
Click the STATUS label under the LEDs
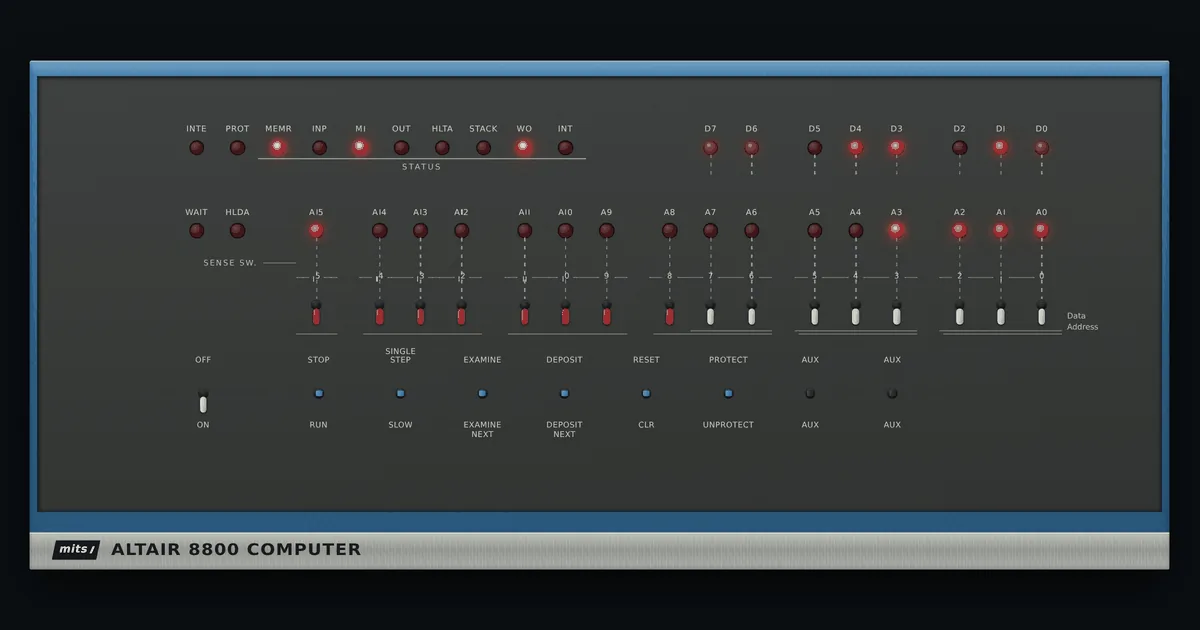coord(421,167)
